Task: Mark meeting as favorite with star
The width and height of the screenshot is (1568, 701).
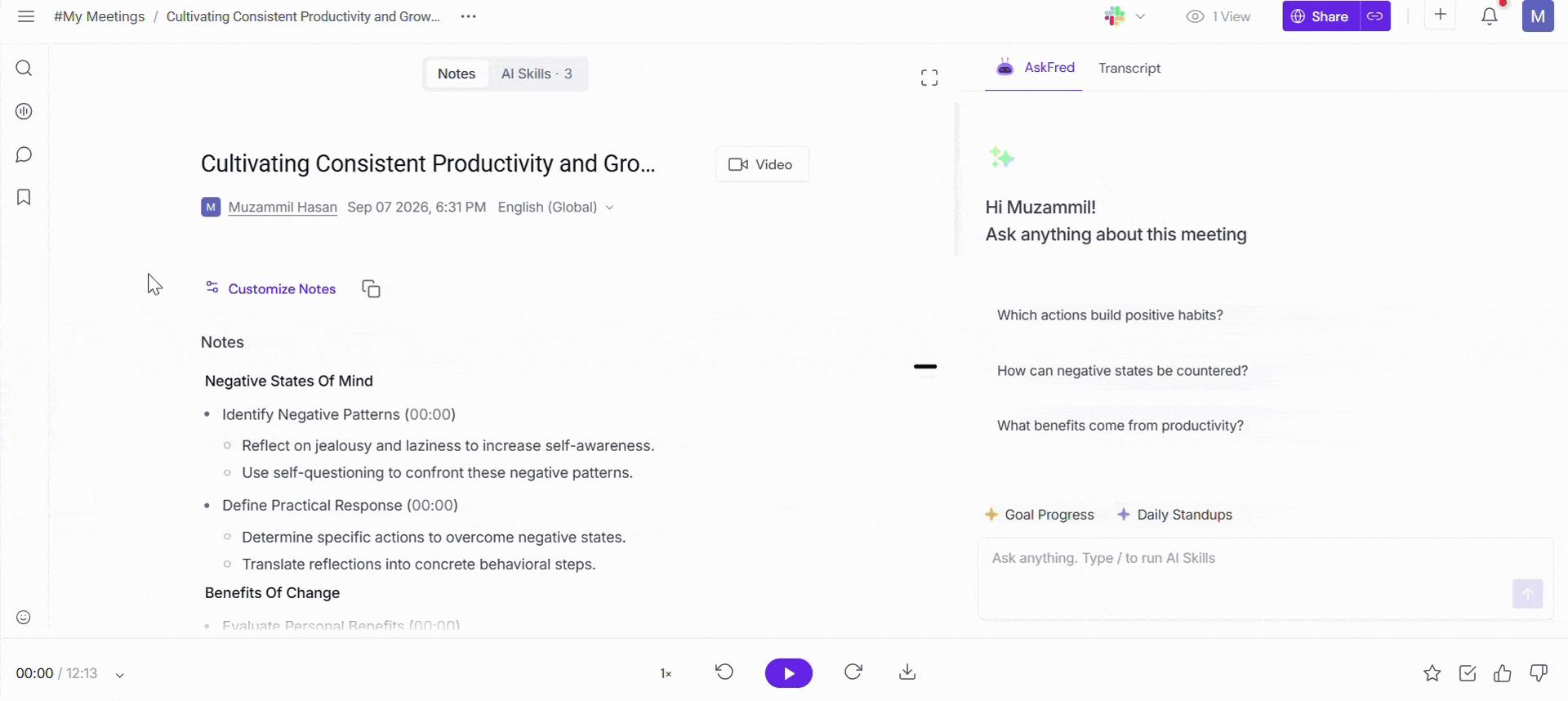Action: tap(1432, 673)
